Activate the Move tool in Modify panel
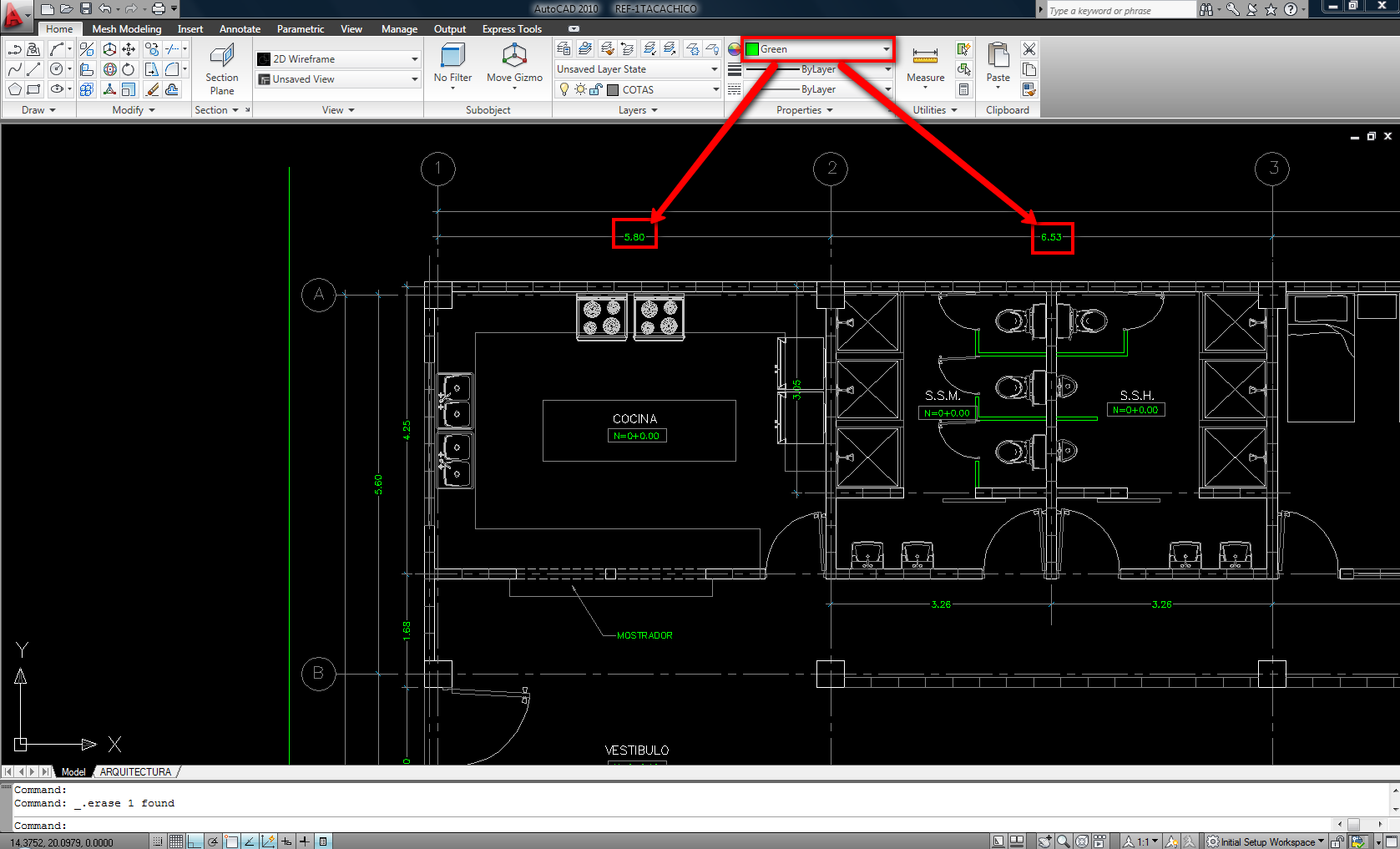The image size is (1400, 849). [129, 49]
